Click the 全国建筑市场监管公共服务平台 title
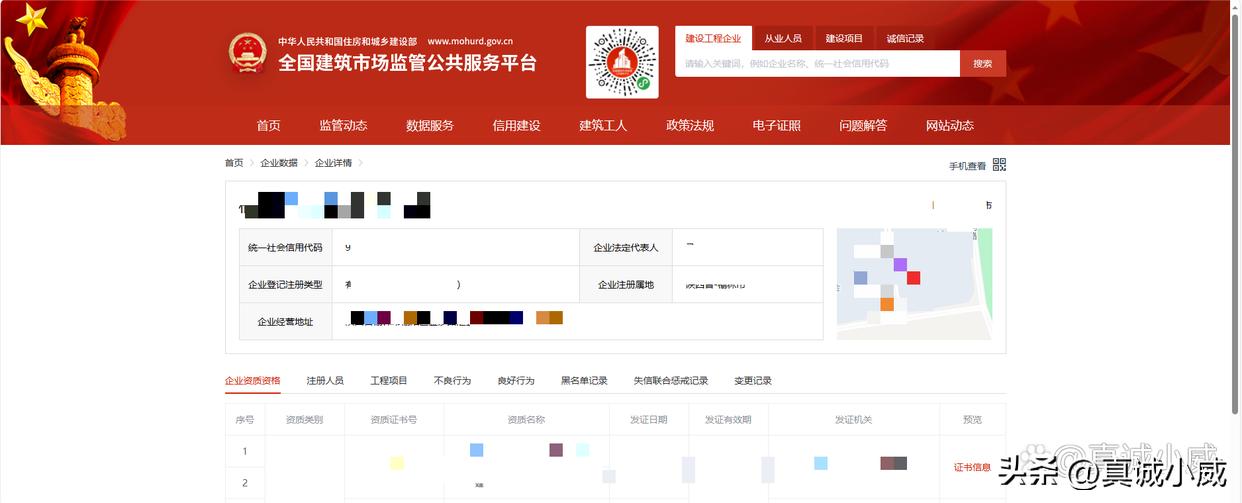The image size is (1242, 503). 407,63
